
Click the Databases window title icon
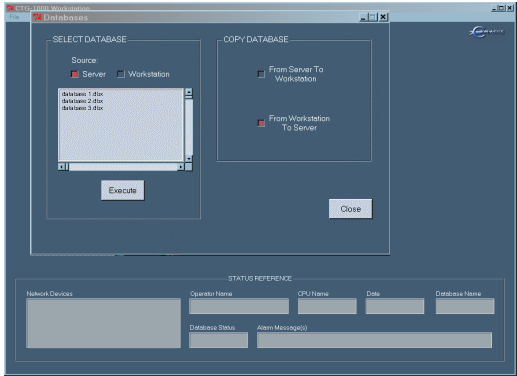(x=37, y=17)
